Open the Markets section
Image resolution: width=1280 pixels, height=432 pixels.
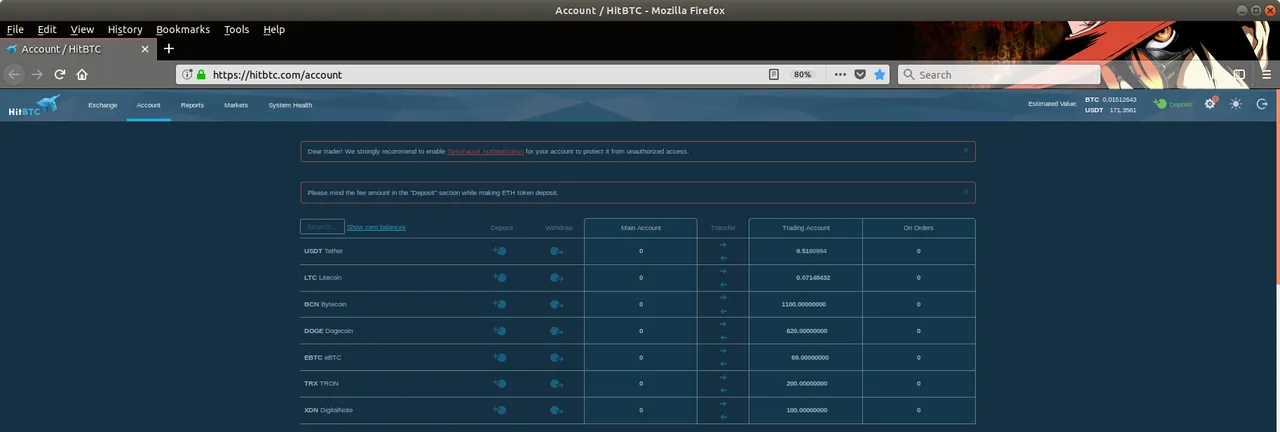(x=236, y=105)
